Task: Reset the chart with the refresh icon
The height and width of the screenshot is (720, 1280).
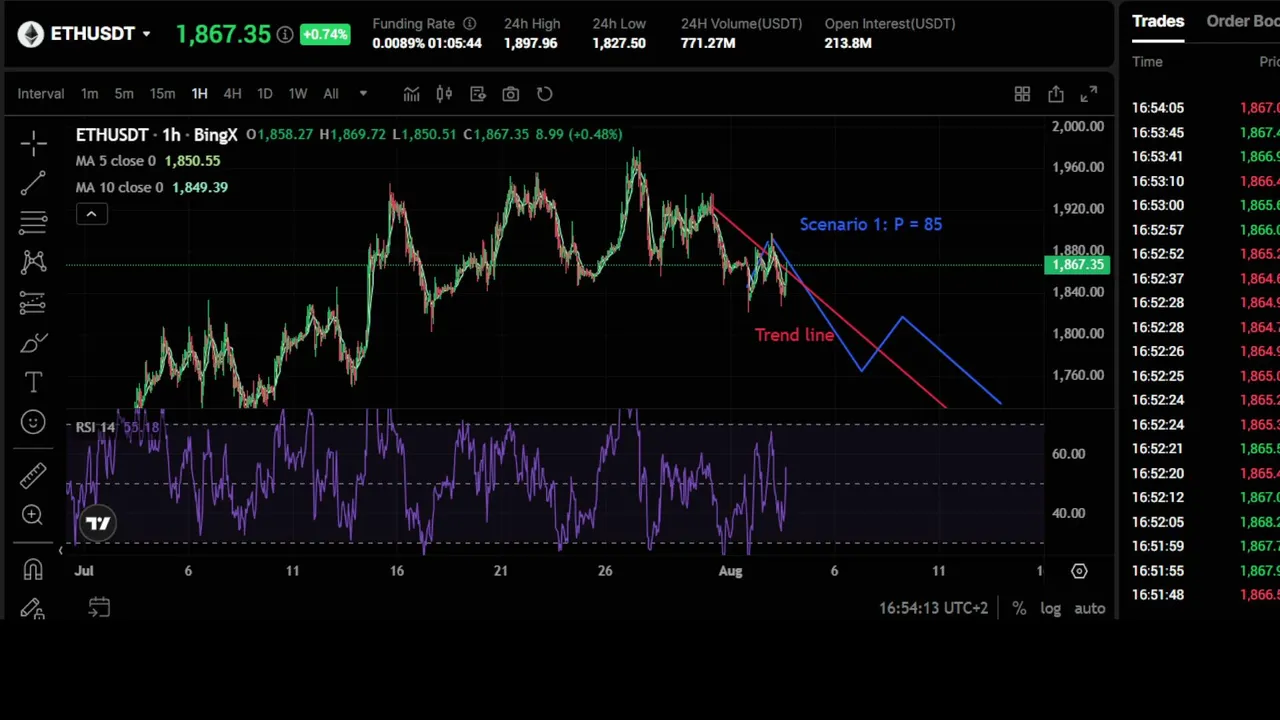Action: click(544, 94)
